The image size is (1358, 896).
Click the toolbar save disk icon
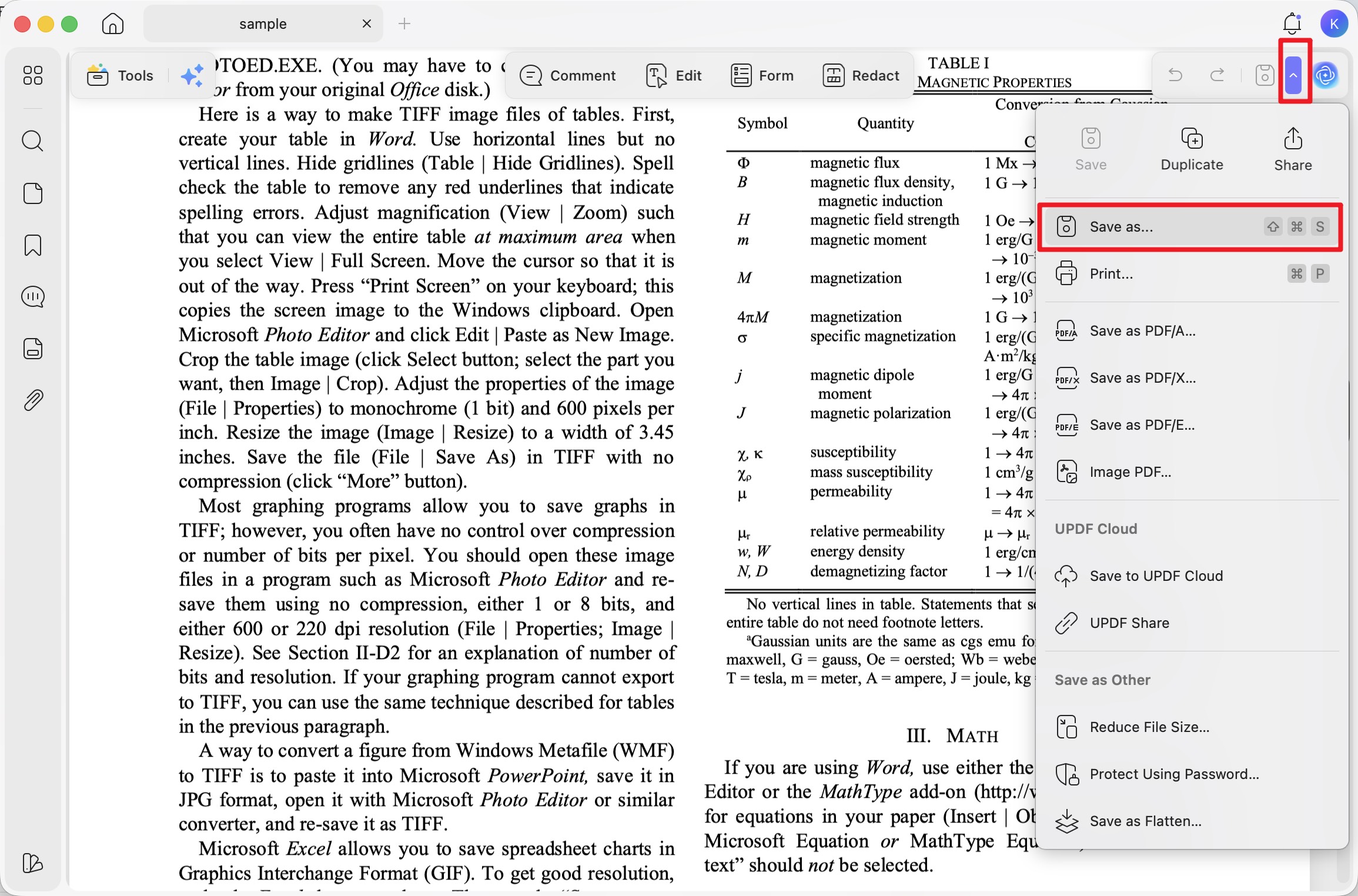pos(1264,75)
